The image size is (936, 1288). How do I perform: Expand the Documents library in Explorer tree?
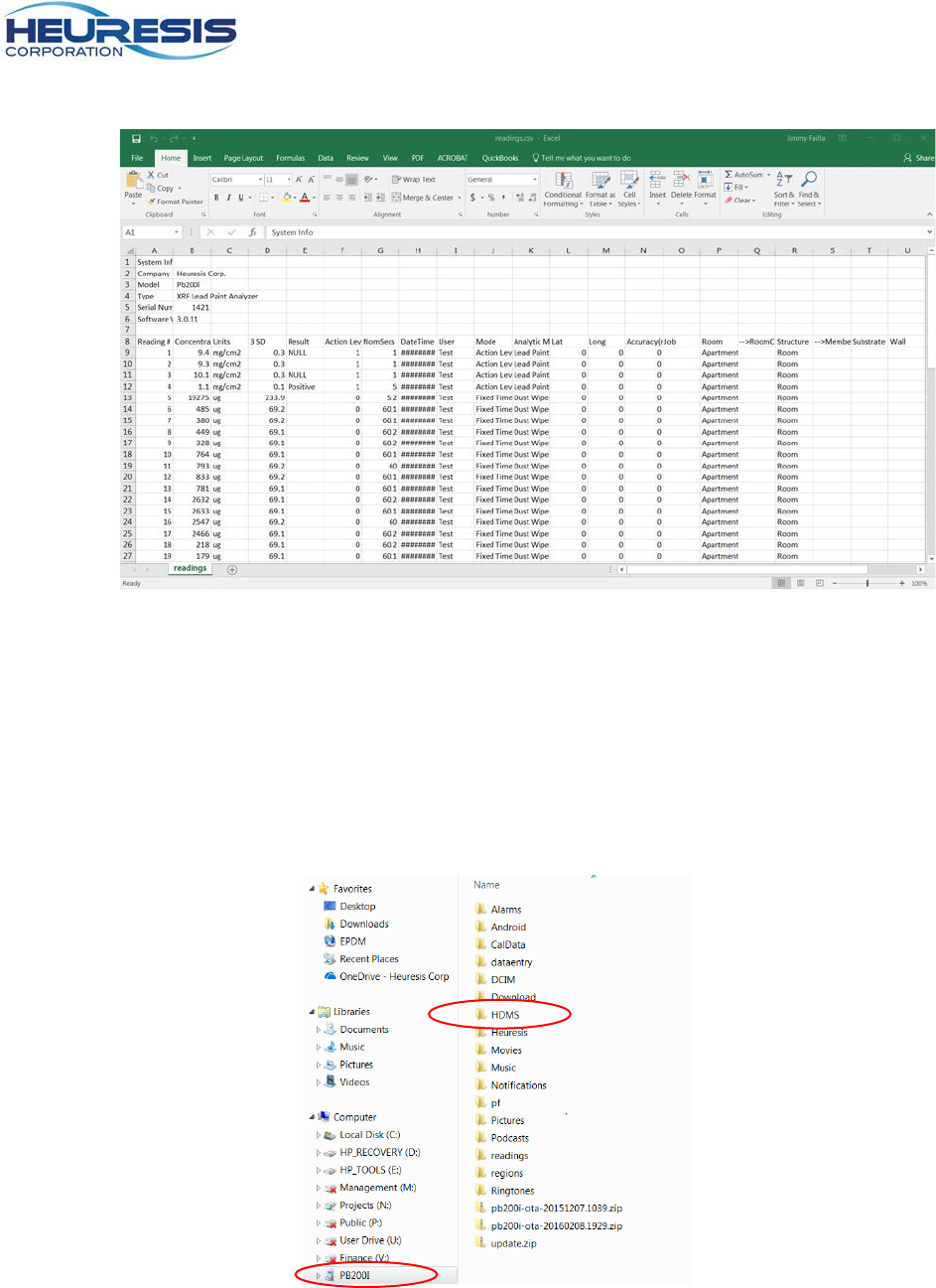[319, 1030]
